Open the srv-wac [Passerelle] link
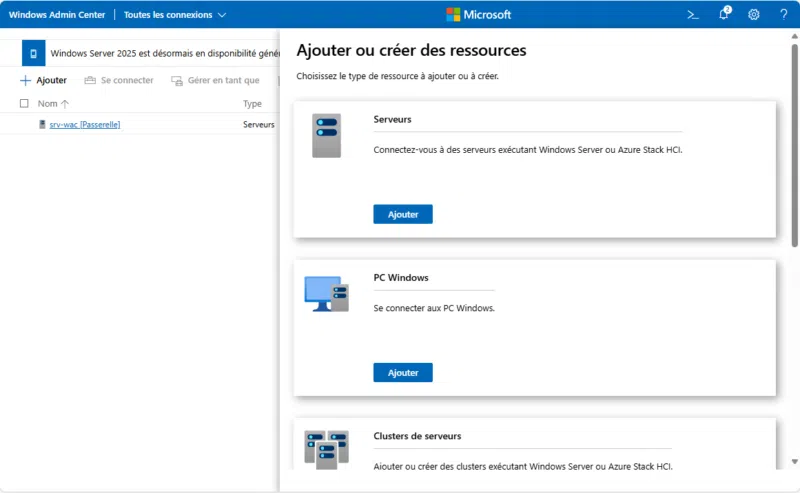The width and height of the screenshot is (800, 493). (84, 124)
